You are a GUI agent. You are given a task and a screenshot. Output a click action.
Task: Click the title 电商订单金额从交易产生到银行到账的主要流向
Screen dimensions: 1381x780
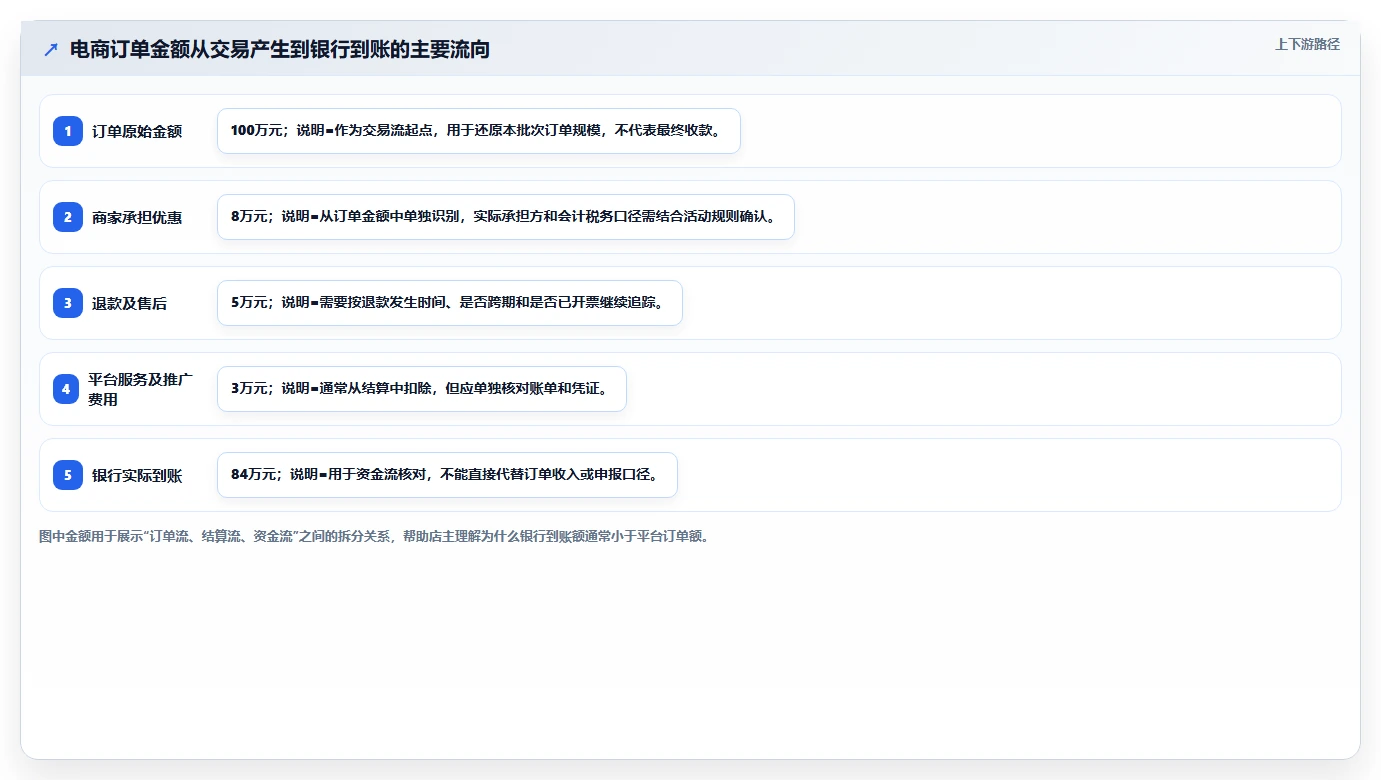pyautogui.click(x=280, y=49)
